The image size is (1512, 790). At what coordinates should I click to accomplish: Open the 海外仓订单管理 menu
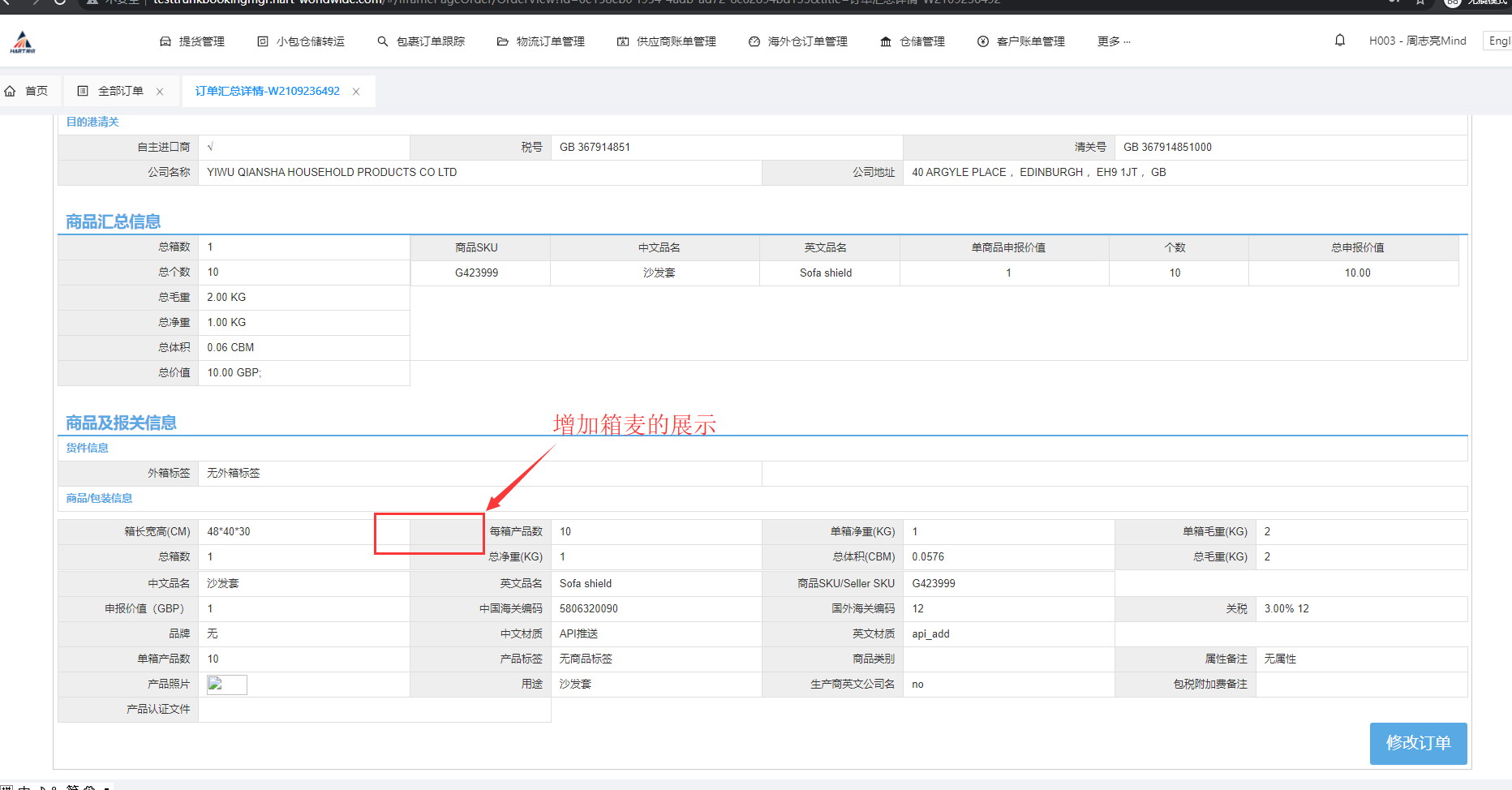(x=797, y=41)
